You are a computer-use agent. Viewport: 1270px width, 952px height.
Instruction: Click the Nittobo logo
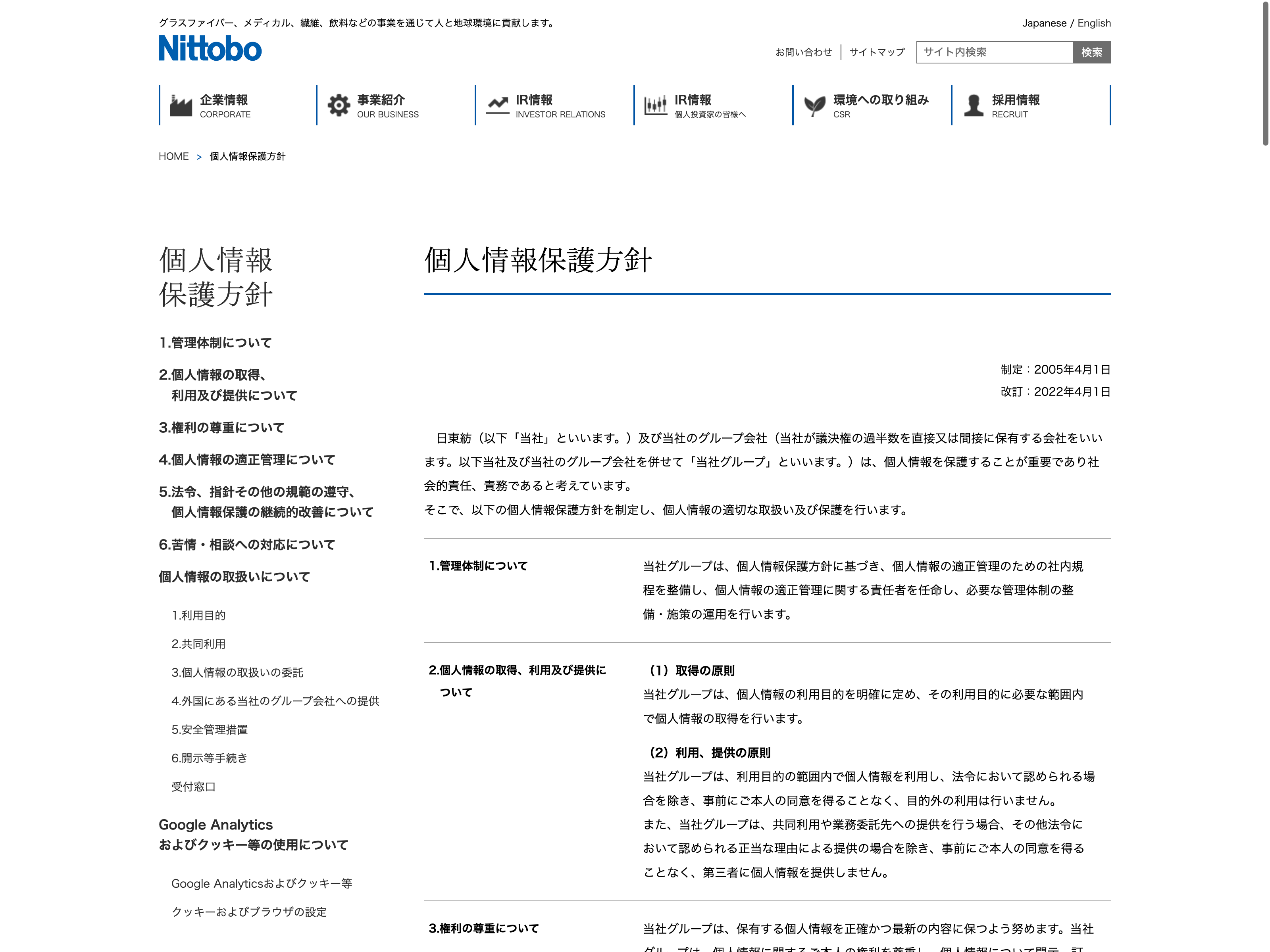[210, 48]
